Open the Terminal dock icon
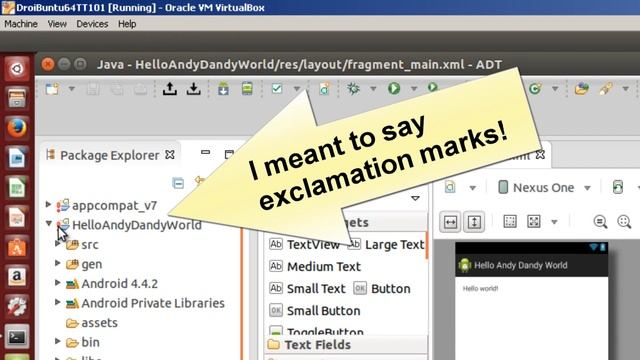The width and height of the screenshot is (640, 360). point(17,337)
